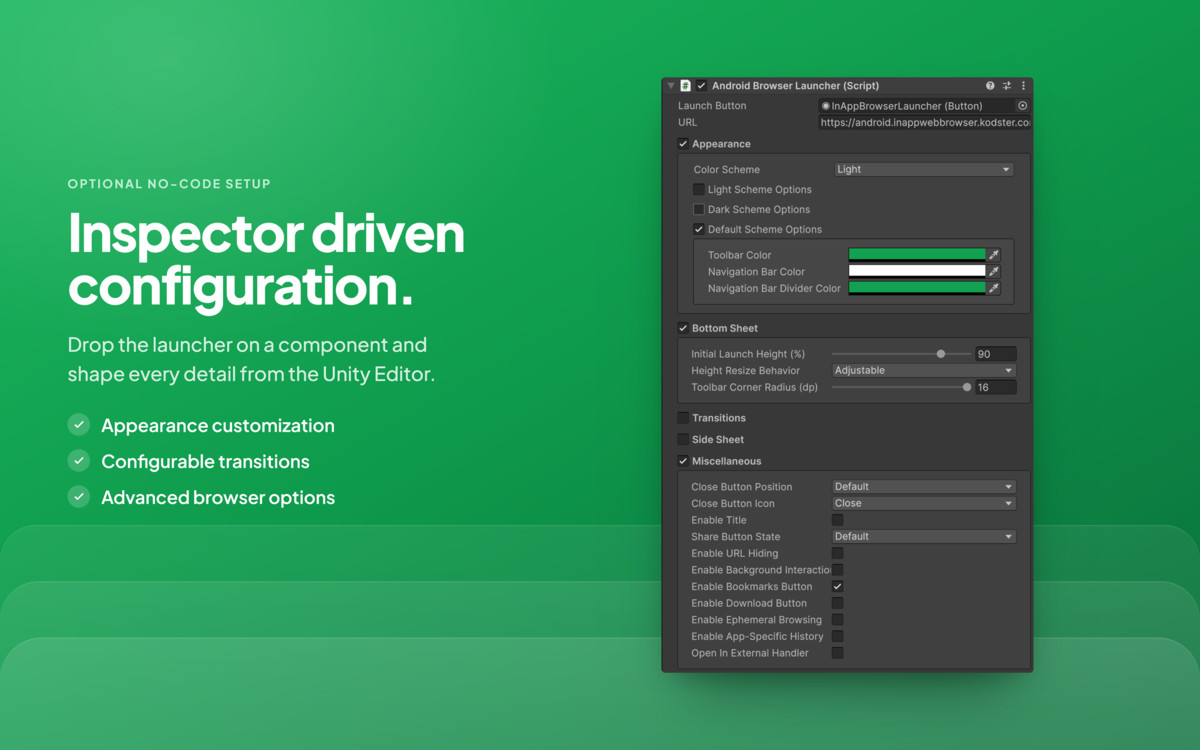Click the Toolbar Corner Radius slider handle
1200x750 pixels.
967,387
